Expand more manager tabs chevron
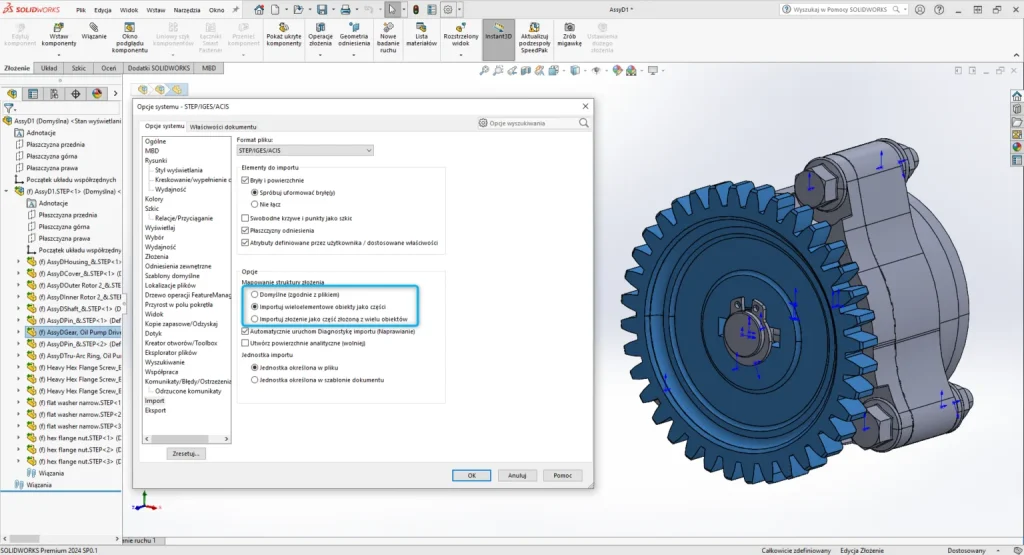Screen dimensions: 1024x555 [x=116, y=94]
